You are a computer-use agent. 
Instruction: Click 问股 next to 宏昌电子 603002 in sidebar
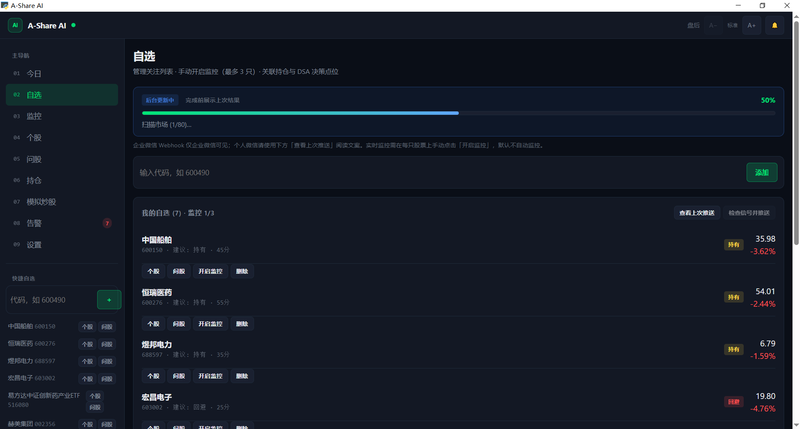tap(107, 379)
